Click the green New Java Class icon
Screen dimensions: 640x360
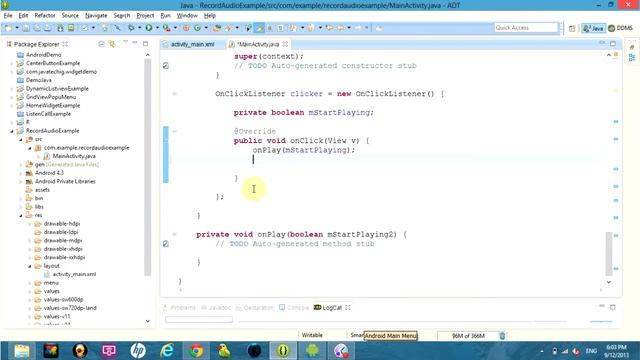(x=198, y=28)
